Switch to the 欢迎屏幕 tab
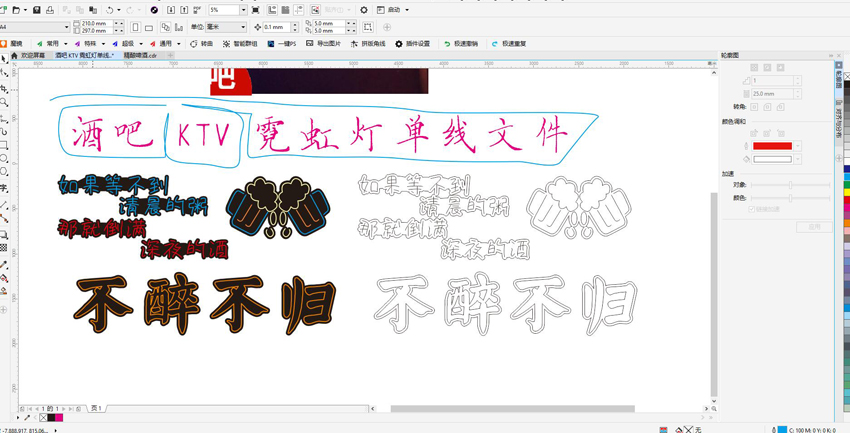The height and width of the screenshot is (433, 850). tap(33, 55)
